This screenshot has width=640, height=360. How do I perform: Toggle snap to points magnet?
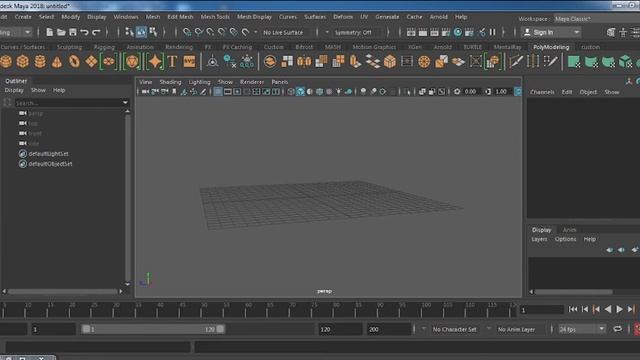[x=210, y=32]
